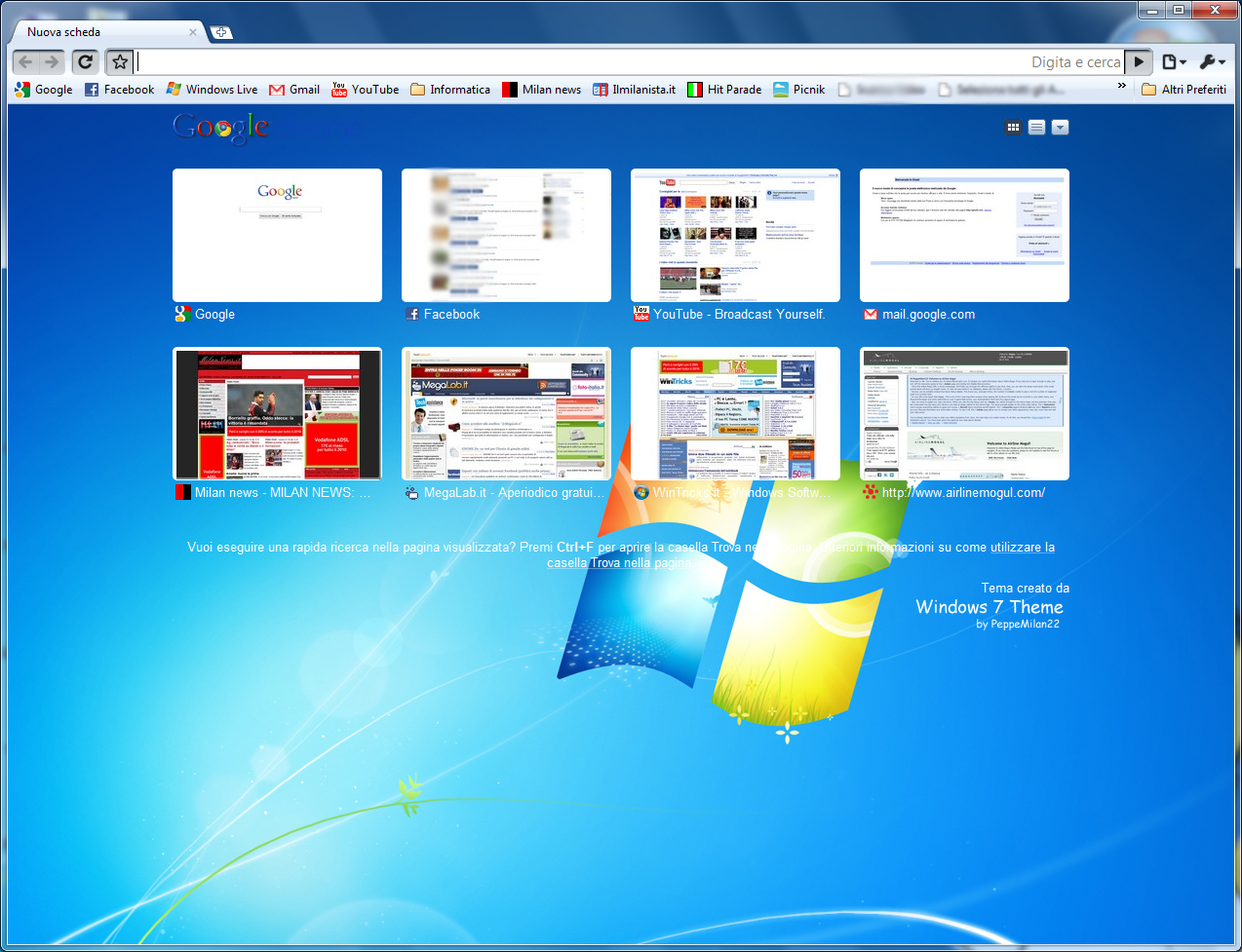The image size is (1242, 952).
Task: Select the Nuova scheda tab
Action: click(107, 32)
